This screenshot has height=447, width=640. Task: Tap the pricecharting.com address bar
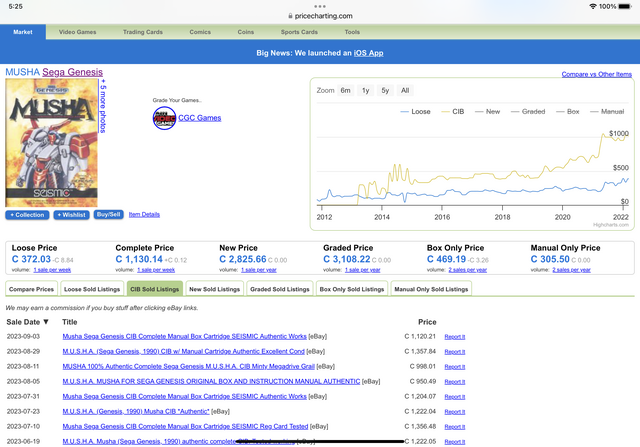(320, 16)
